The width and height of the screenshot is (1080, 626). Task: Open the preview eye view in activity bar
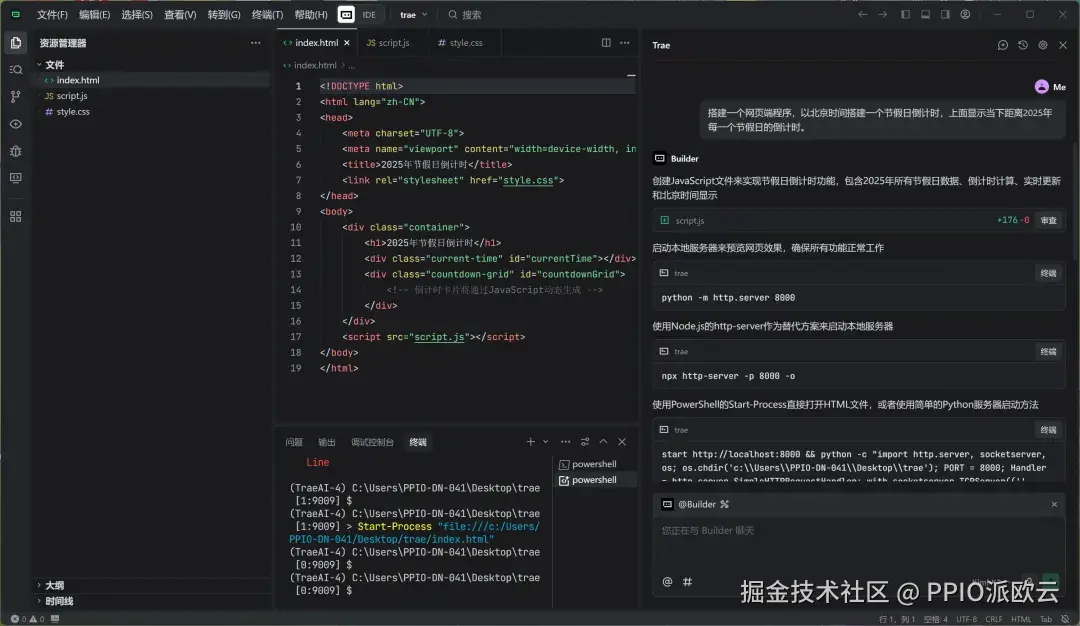point(15,124)
